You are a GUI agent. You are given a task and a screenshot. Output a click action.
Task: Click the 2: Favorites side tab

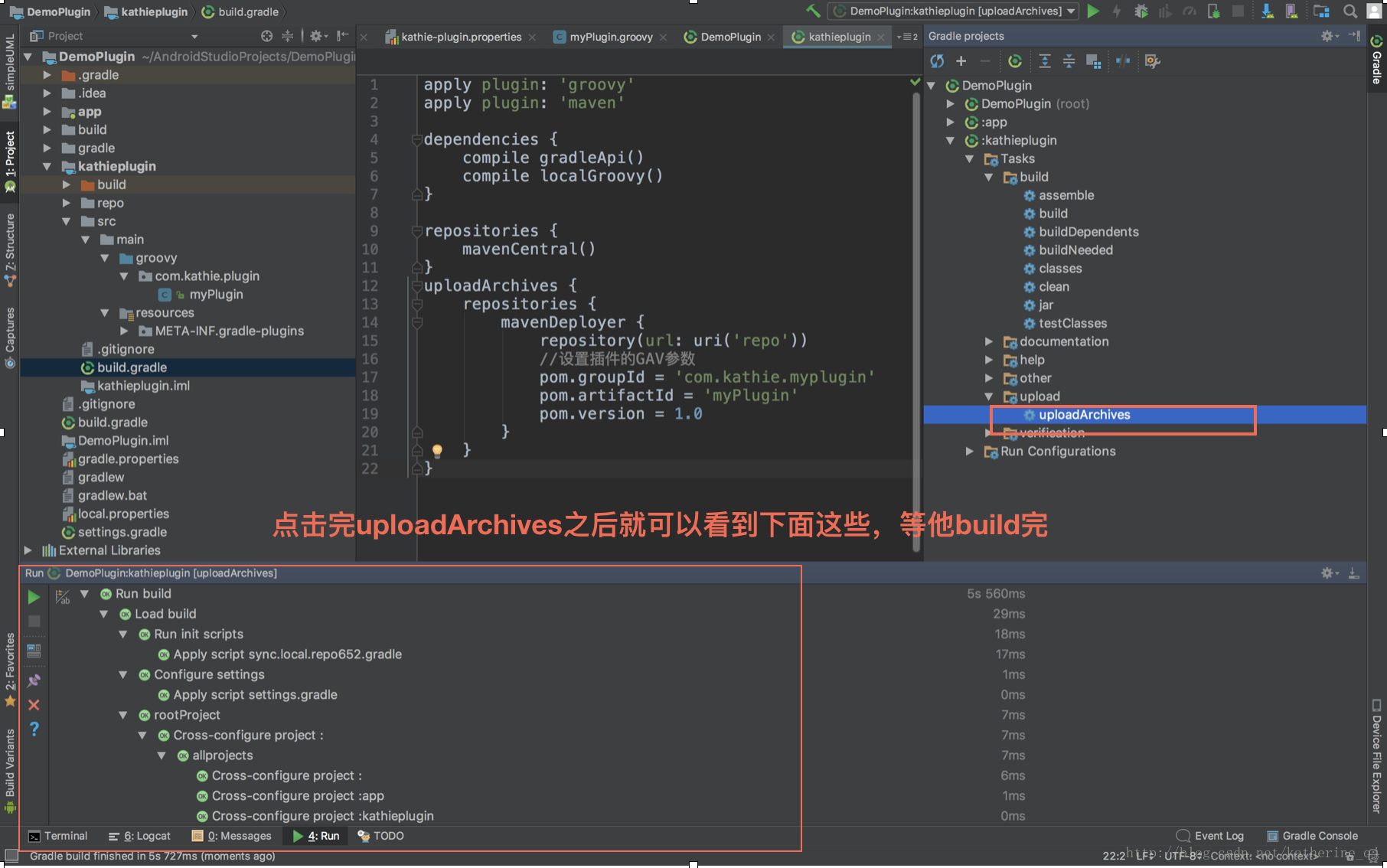(x=10, y=671)
